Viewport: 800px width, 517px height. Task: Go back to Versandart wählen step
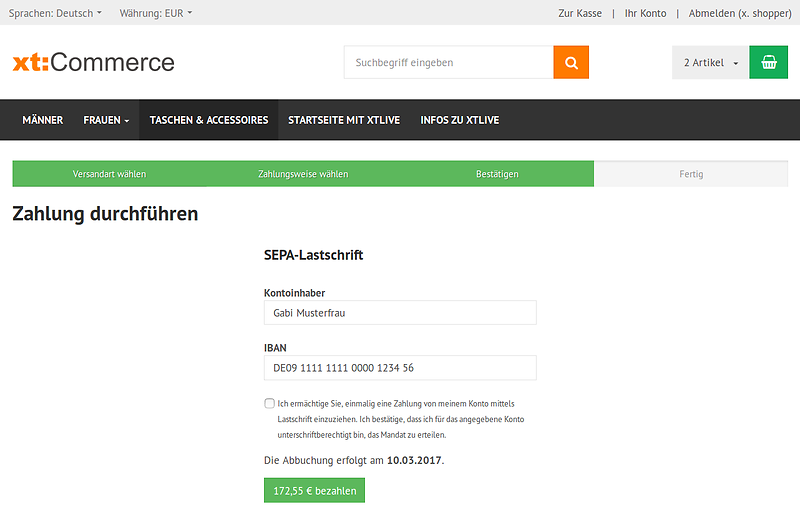109,174
